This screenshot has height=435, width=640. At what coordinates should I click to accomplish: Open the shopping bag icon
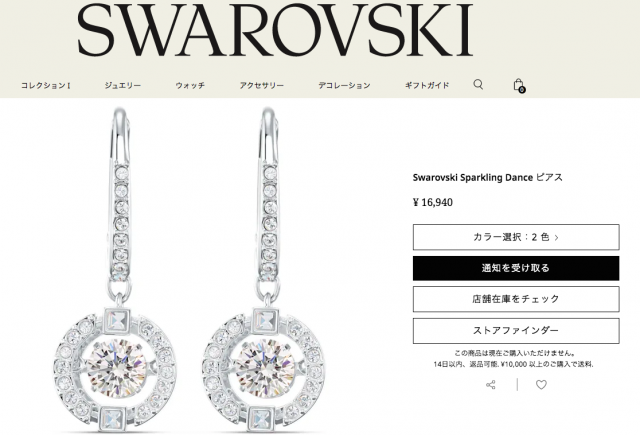click(x=519, y=85)
